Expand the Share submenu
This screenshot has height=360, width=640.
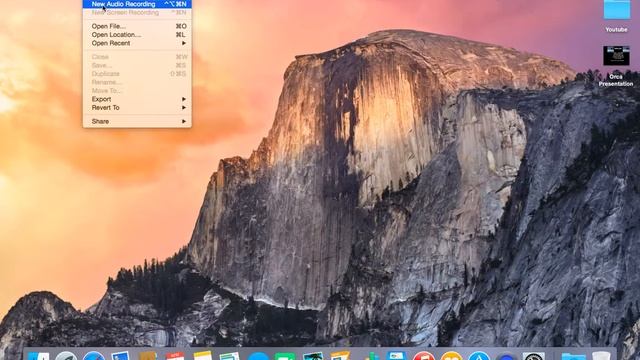(x=137, y=121)
